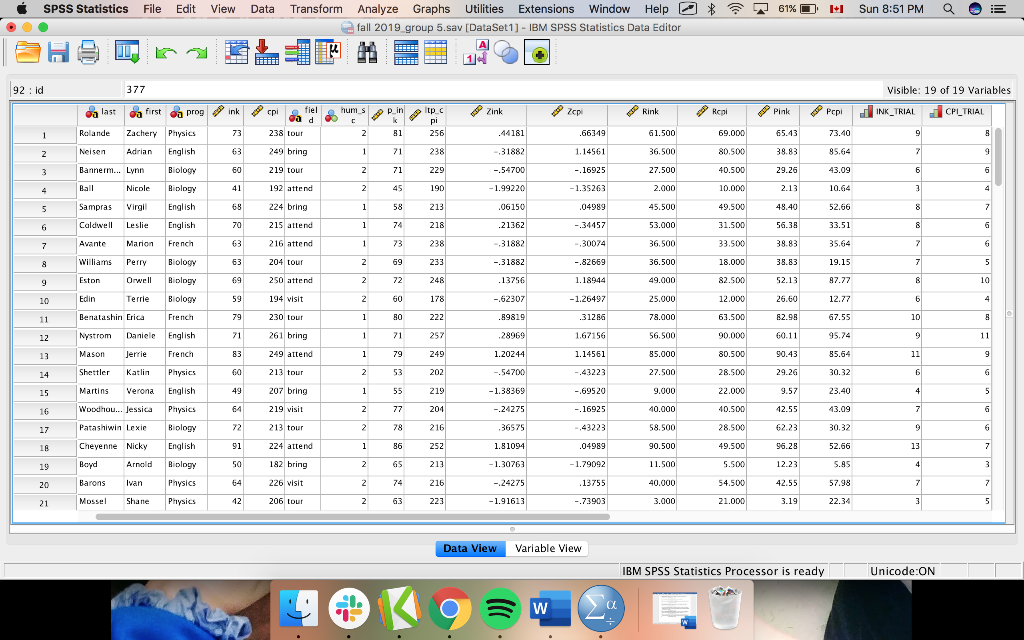Open the File menu
The height and width of the screenshot is (640, 1024).
coord(152,8)
